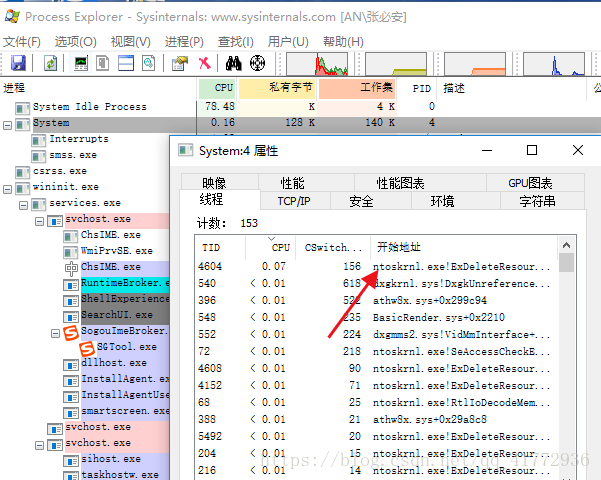The height and width of the screenshot is (480, 601).
Task: Collapse the wininit.exe tree node
Action: [x=7, y=189]
